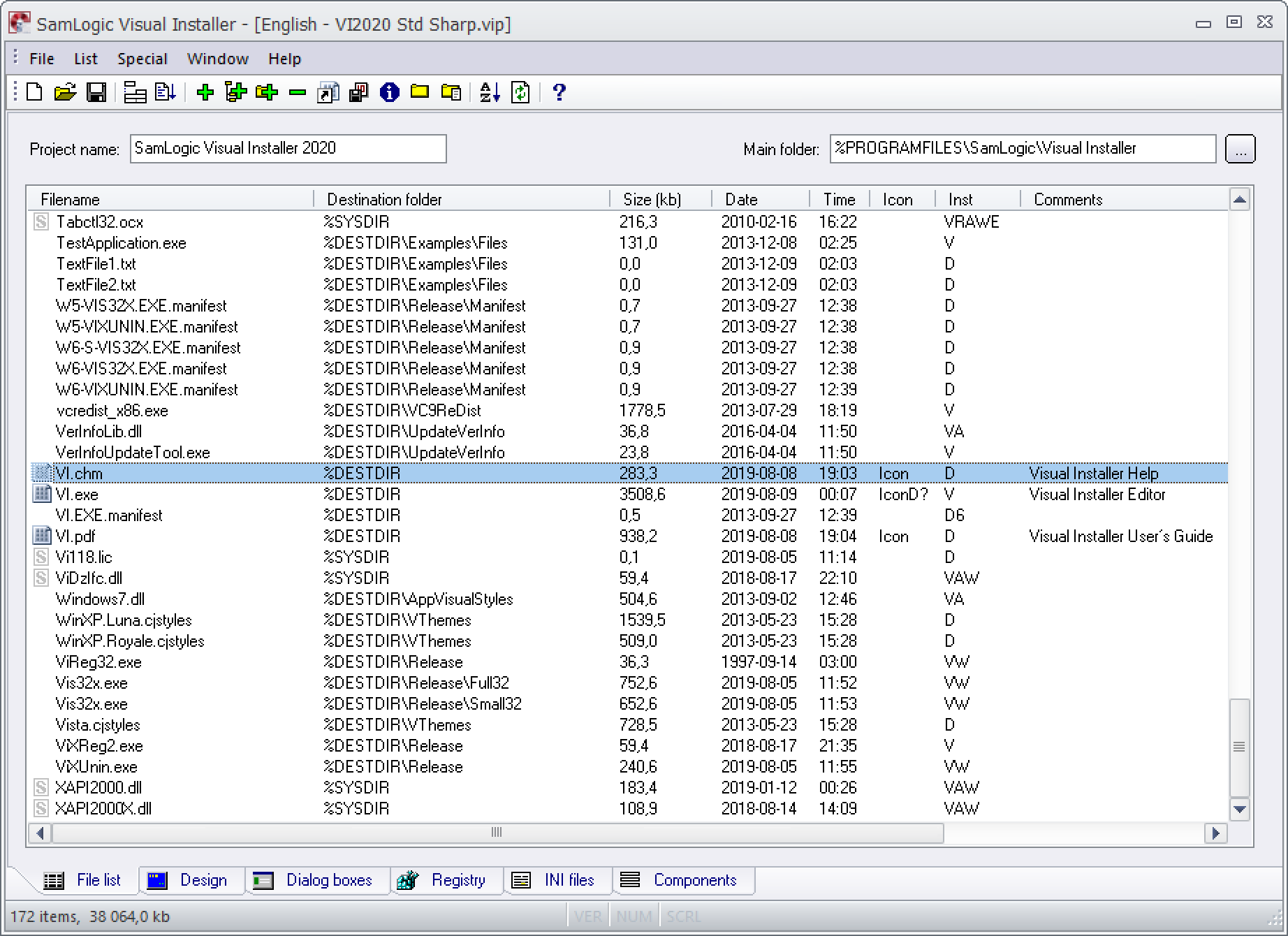Click the yellow folder with document icon
The height and width of the screenshot is (936, 1288).
(x=451, y=92)
